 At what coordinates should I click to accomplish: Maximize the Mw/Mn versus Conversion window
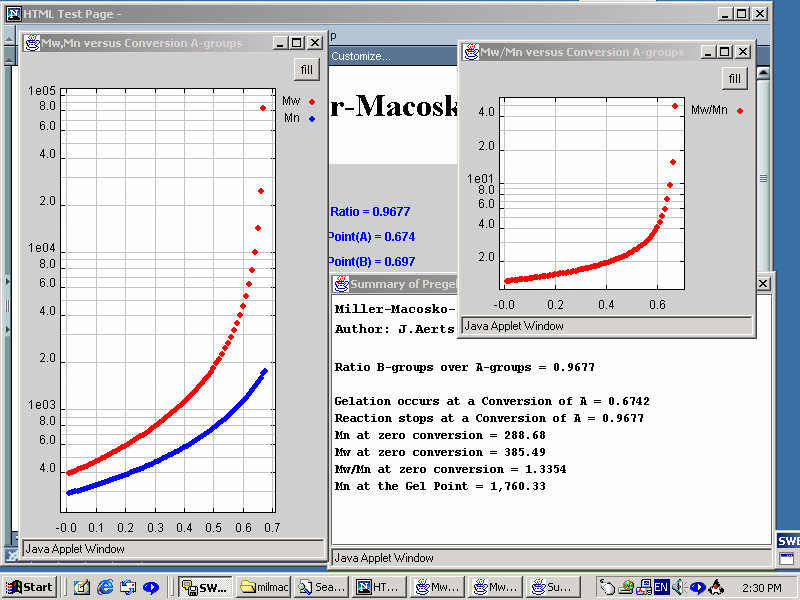pyautogui.click(x=725, y=52)
